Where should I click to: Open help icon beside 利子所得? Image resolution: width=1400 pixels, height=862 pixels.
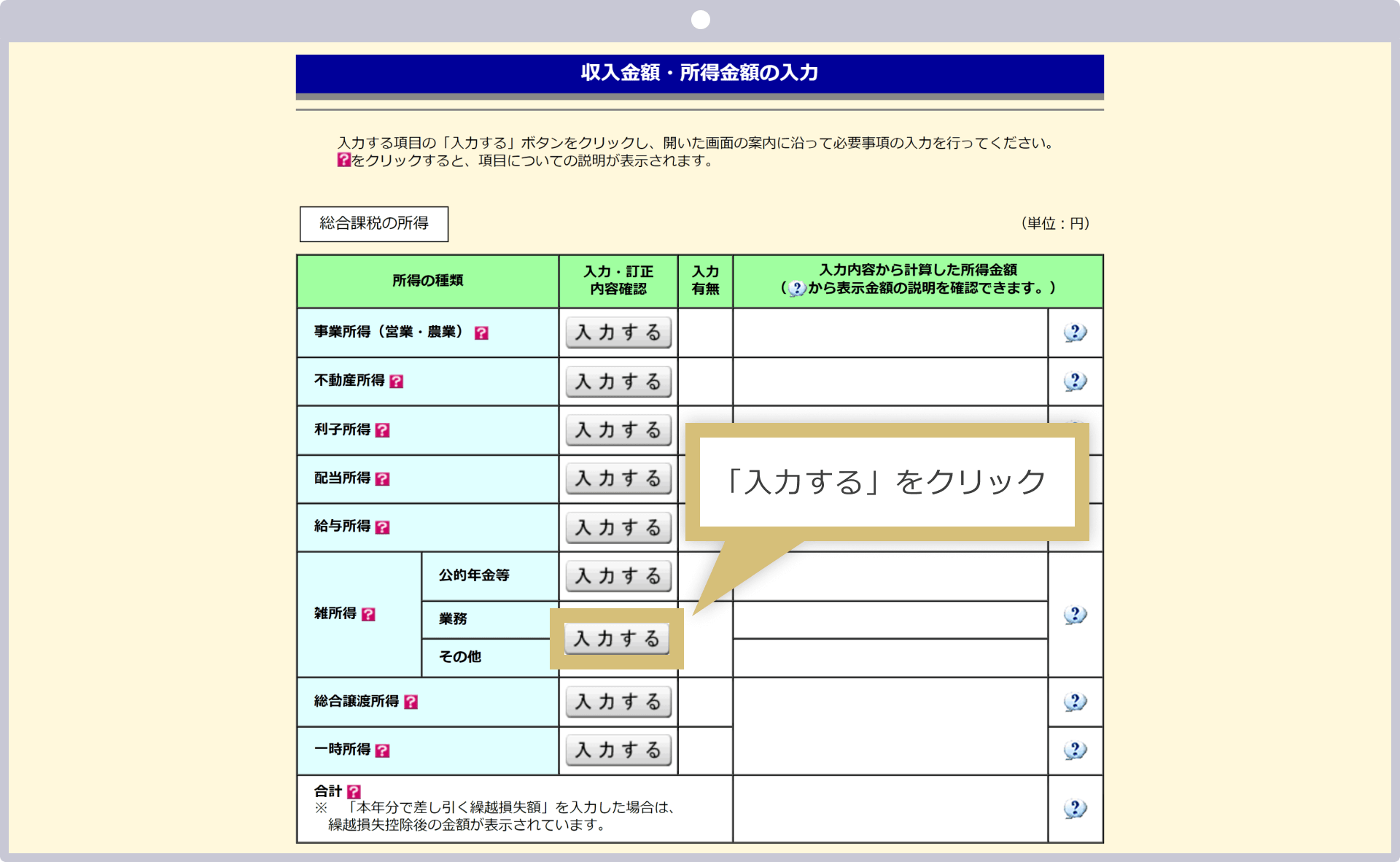(x=382, y=430)
